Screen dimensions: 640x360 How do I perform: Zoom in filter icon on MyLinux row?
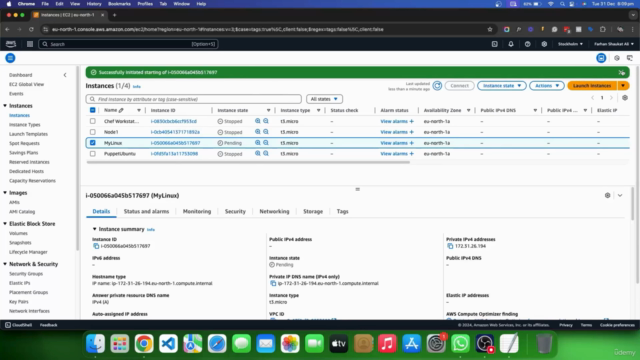[258, 143]
